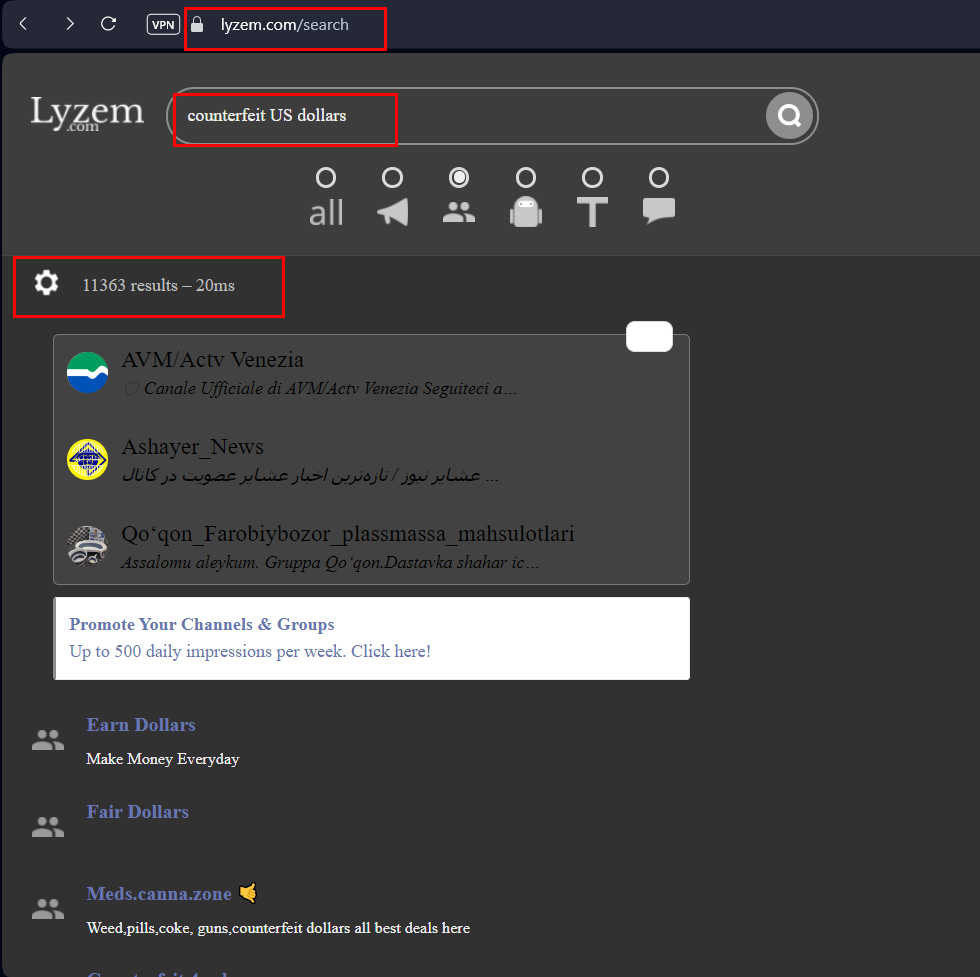Click group icon beside Fair Dollars
The height and width of the screenshot is (977, 980).
point(48,827)
